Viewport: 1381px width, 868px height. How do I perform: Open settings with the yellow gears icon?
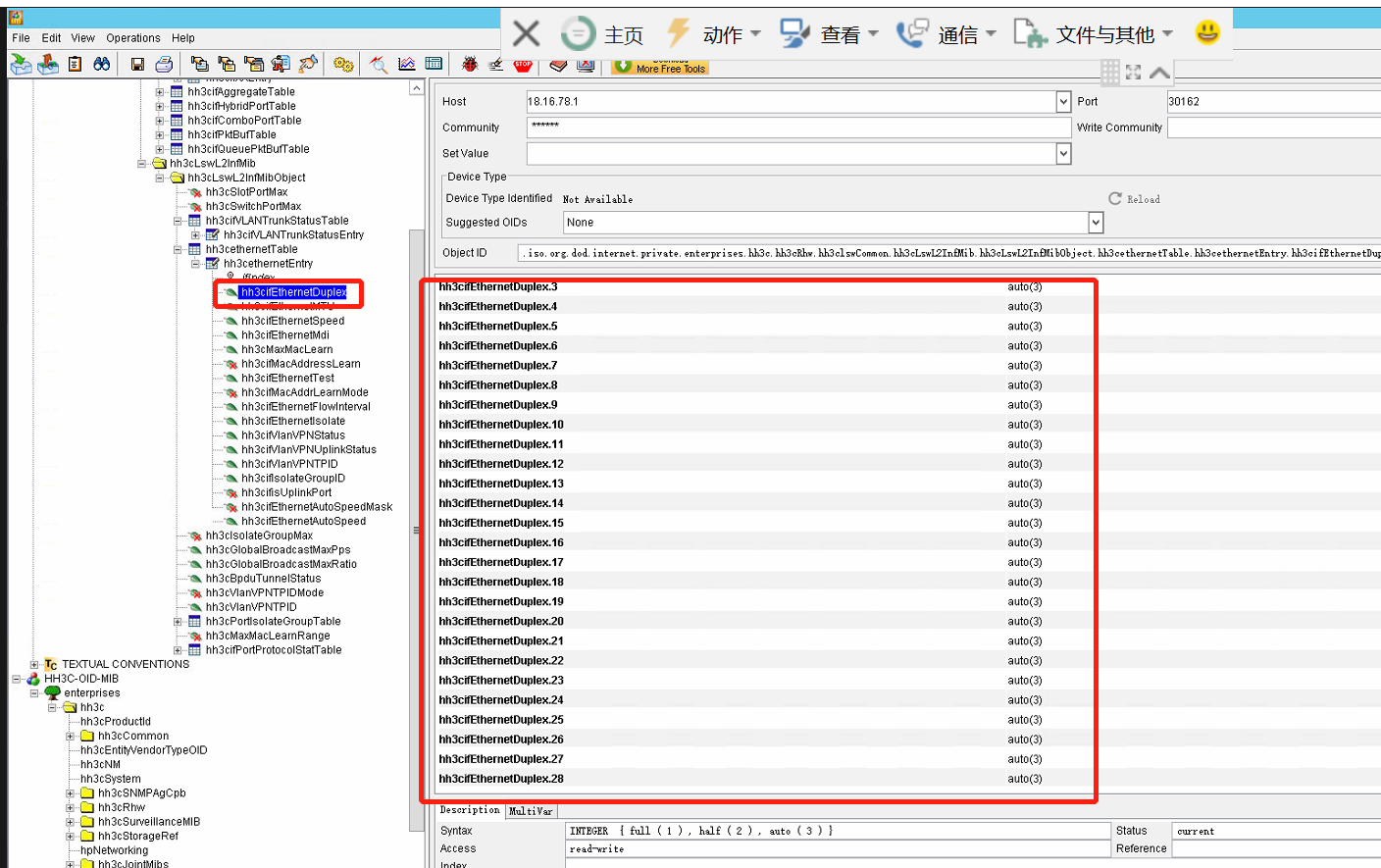click(x=342, y=64)
